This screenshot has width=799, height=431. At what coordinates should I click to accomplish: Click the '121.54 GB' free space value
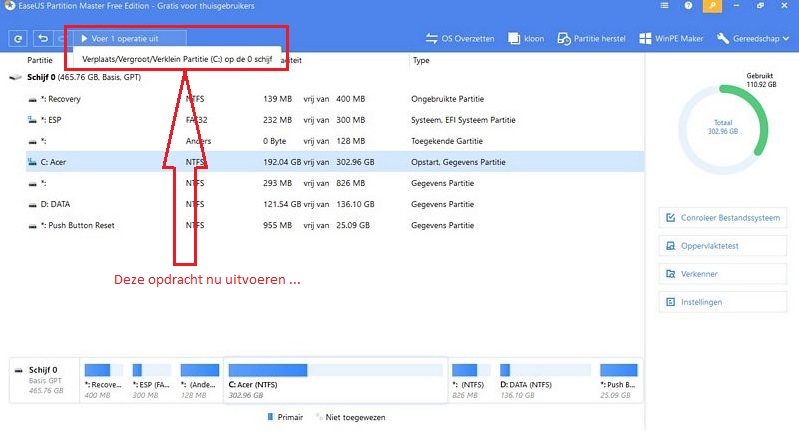282,204
